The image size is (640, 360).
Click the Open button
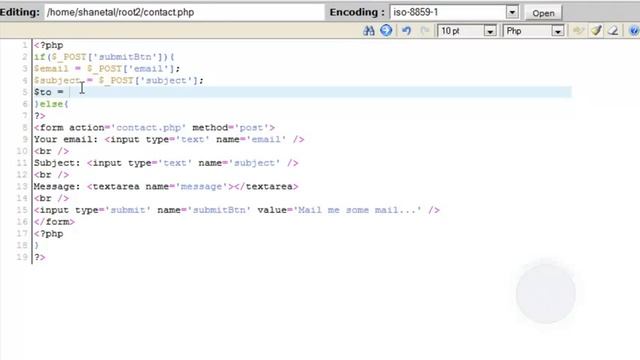pos(543,13)
